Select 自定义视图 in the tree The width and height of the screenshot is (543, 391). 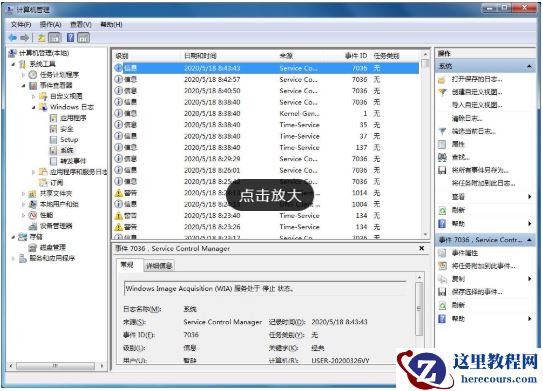click(66, 96)
